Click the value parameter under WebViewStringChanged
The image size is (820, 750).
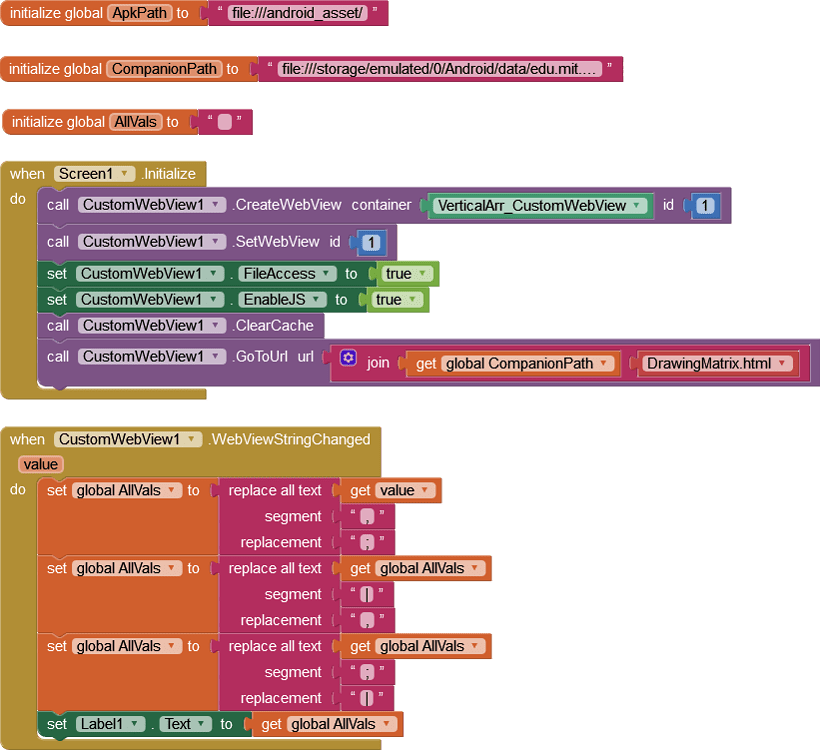click(40, 464)
